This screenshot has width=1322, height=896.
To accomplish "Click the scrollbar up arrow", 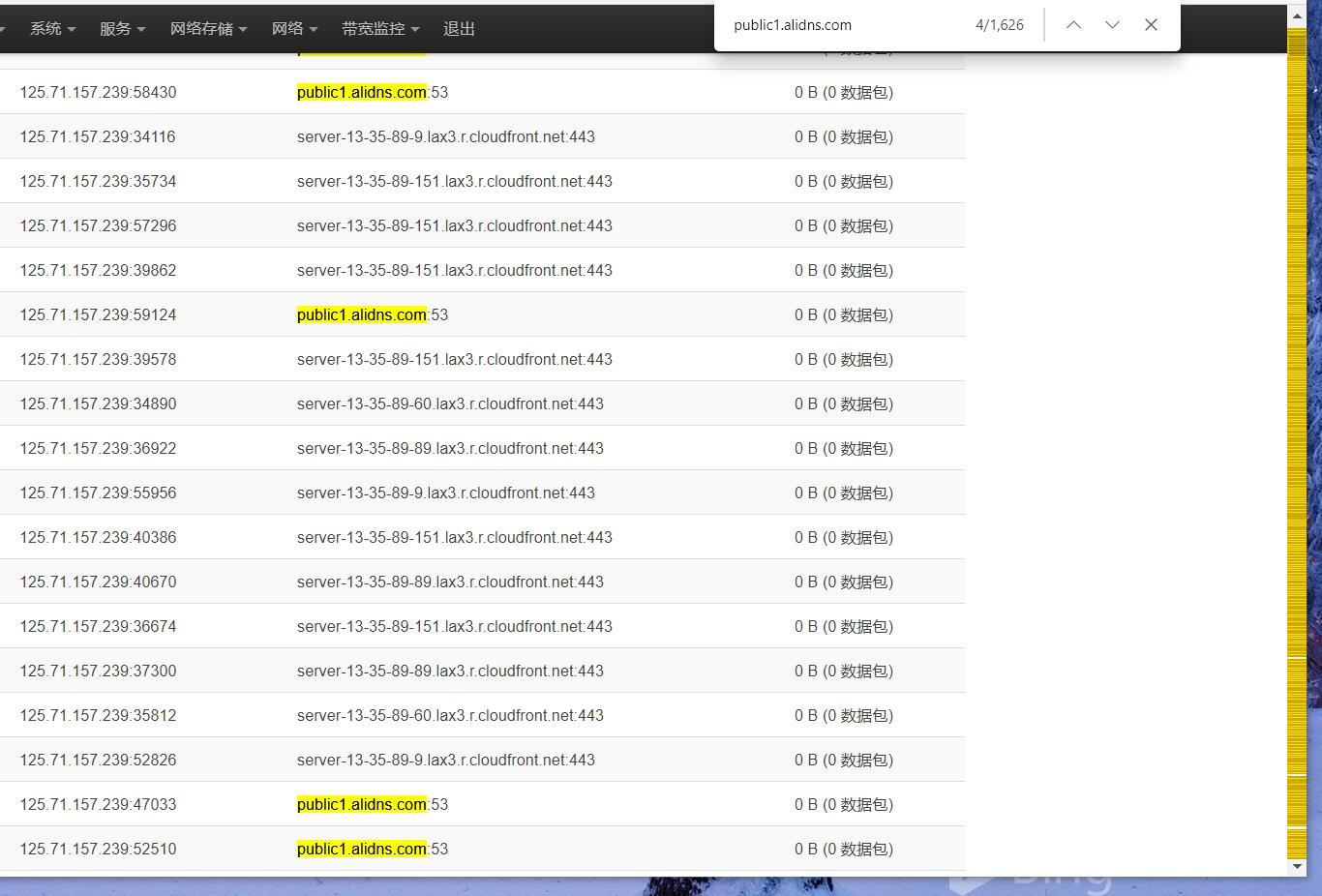I will 1297,14.
